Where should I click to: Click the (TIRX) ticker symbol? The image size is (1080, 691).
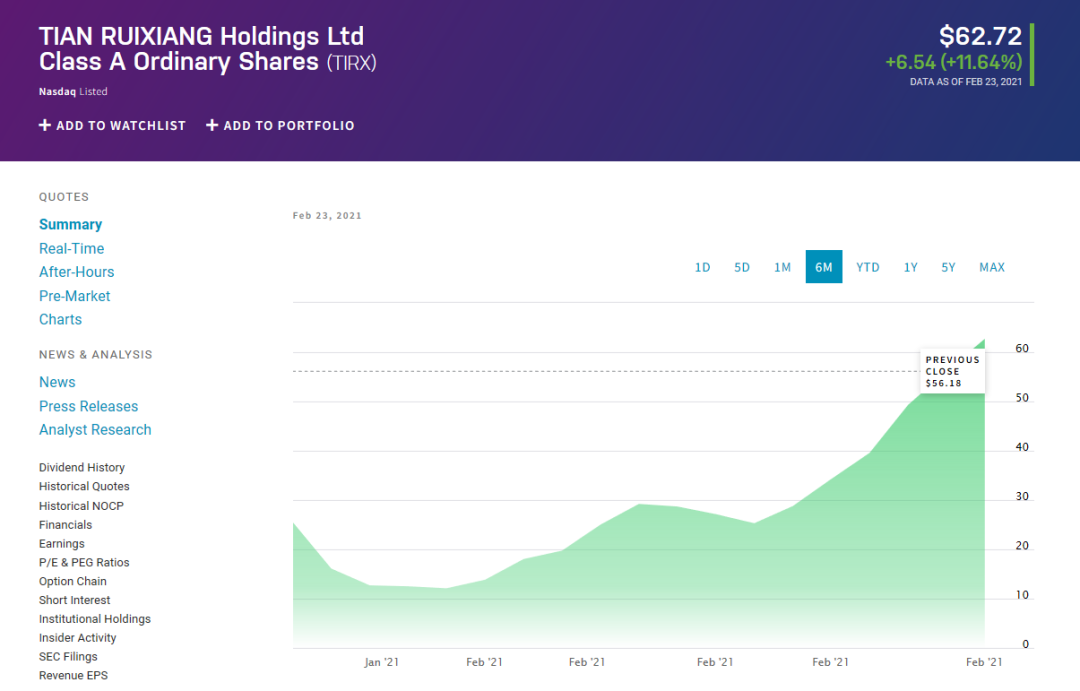351,63
